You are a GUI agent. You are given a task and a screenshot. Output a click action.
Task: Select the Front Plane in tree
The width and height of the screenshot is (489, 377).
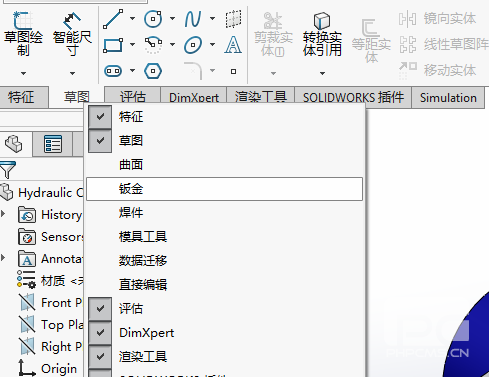50,302
